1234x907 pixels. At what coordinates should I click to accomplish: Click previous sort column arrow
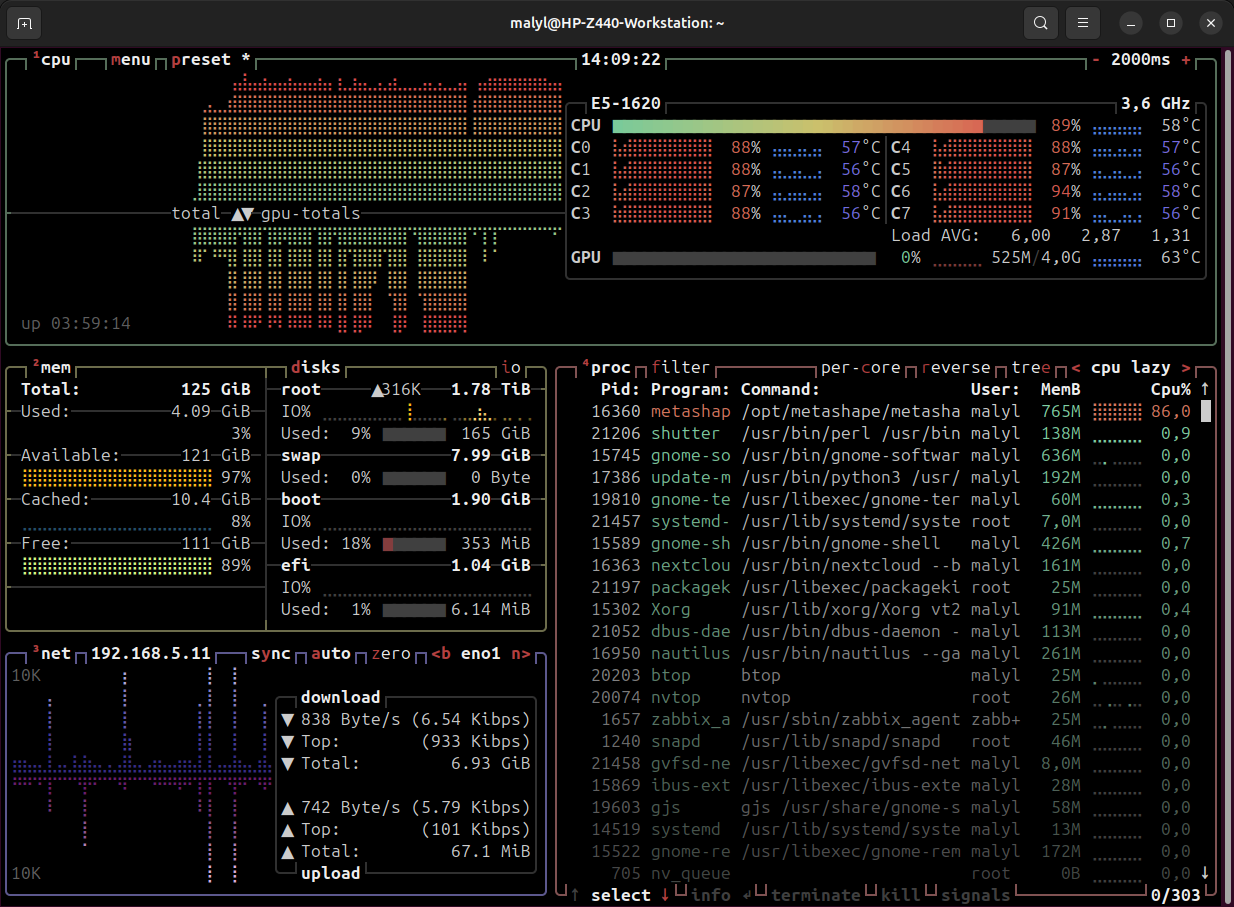click(1075, 368)
